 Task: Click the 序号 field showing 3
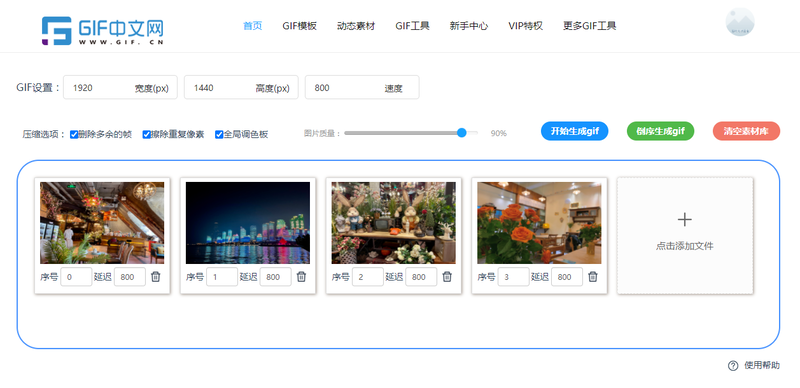(513, 277)
